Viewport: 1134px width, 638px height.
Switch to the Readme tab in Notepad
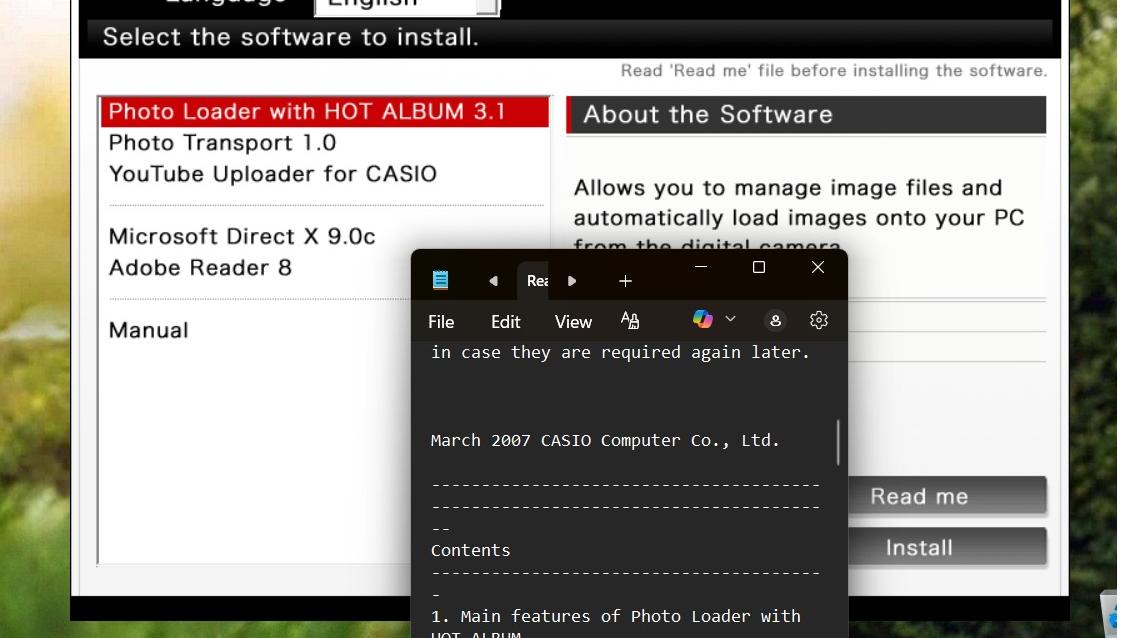point(537,281)
